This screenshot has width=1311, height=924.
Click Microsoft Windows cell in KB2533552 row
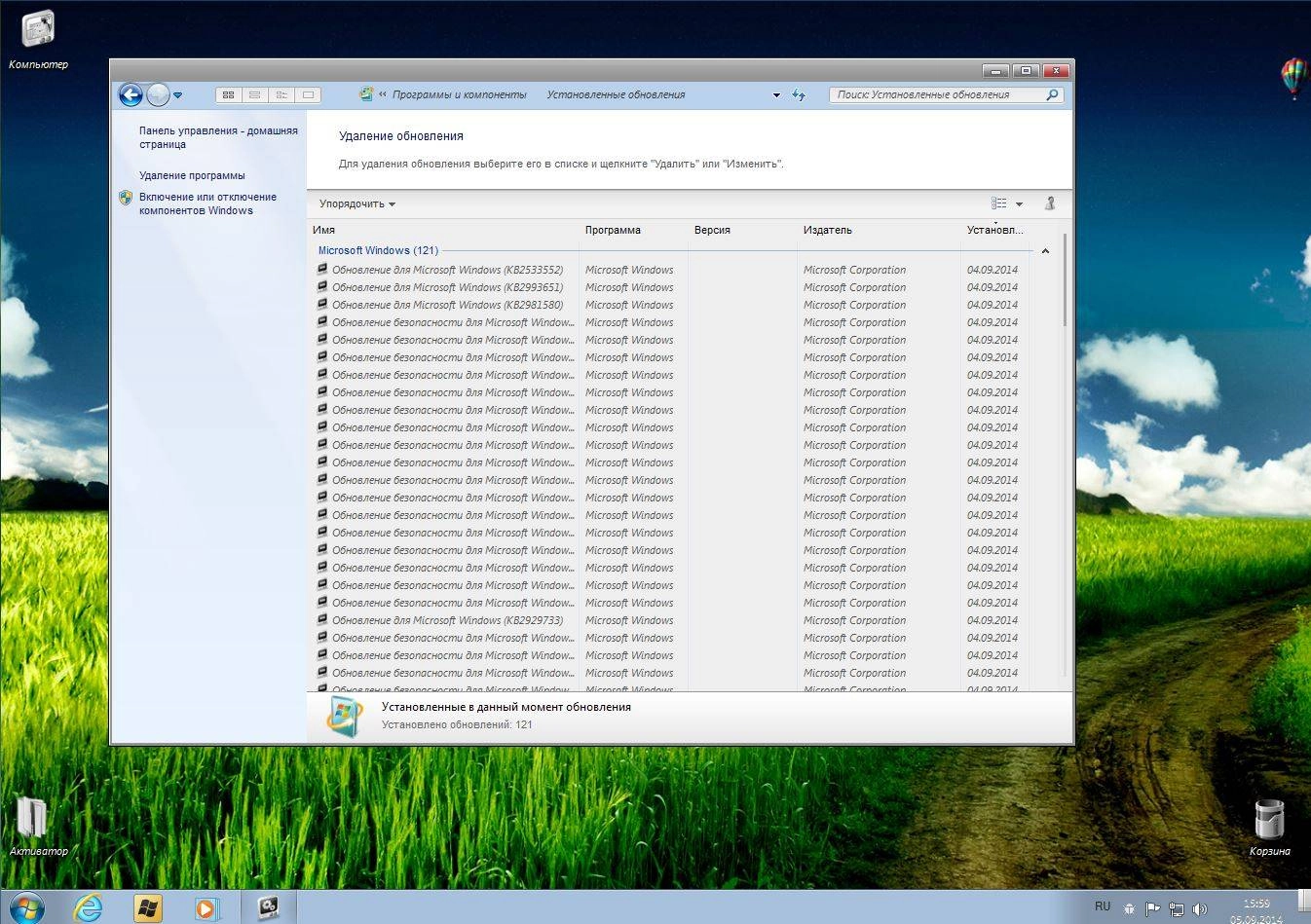click(629, 270)
